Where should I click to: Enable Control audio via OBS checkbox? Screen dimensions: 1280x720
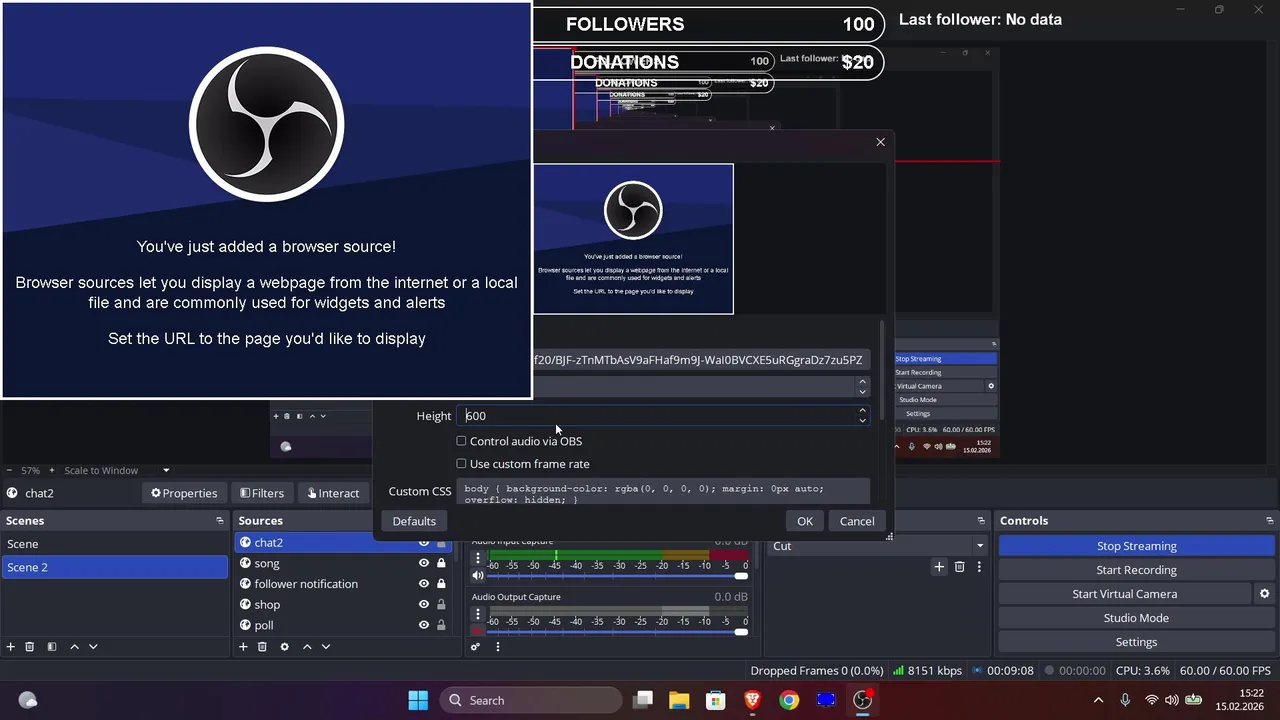[x=461, y=441]
